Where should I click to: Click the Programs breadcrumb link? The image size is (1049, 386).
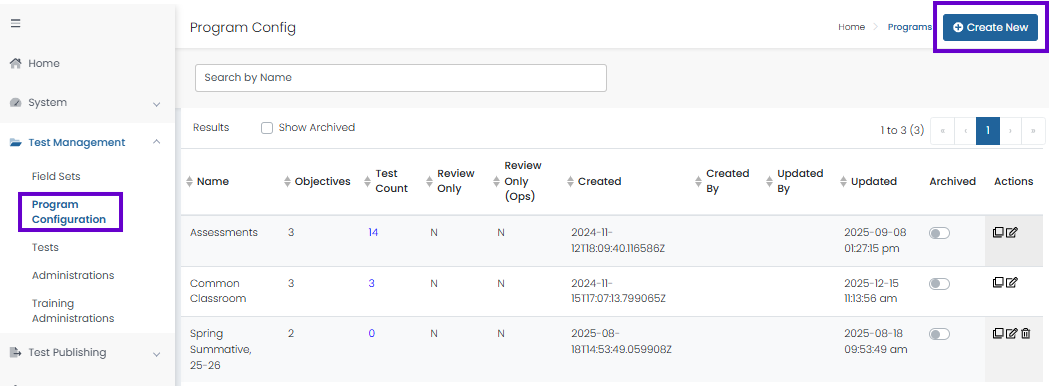point(909,27)
